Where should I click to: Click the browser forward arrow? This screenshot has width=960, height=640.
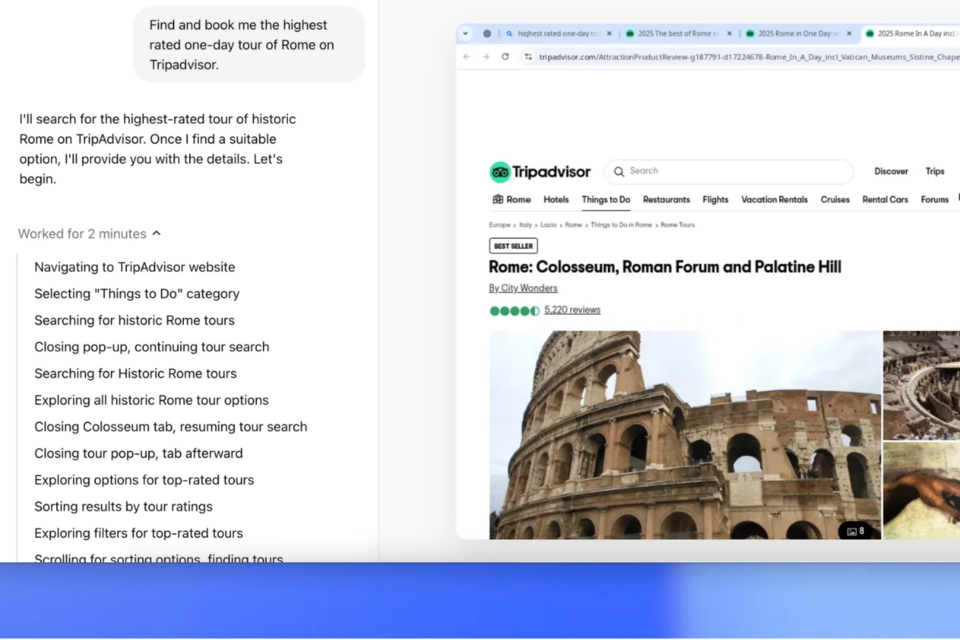(485, 57)
